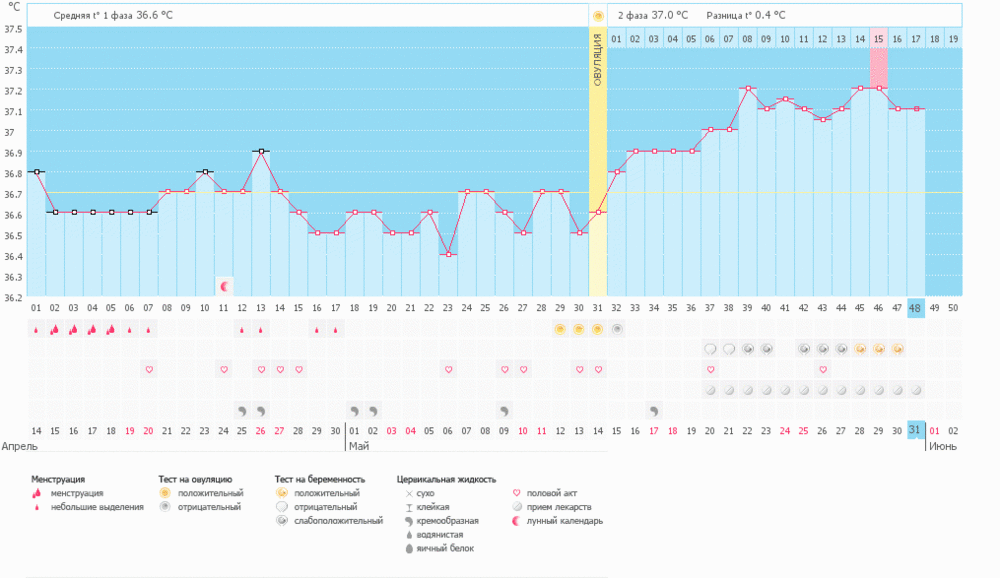1000x578 pixels.
Task: Select the negative ovulation test icon on cycle day 32
Action: [x=617, y=329]
